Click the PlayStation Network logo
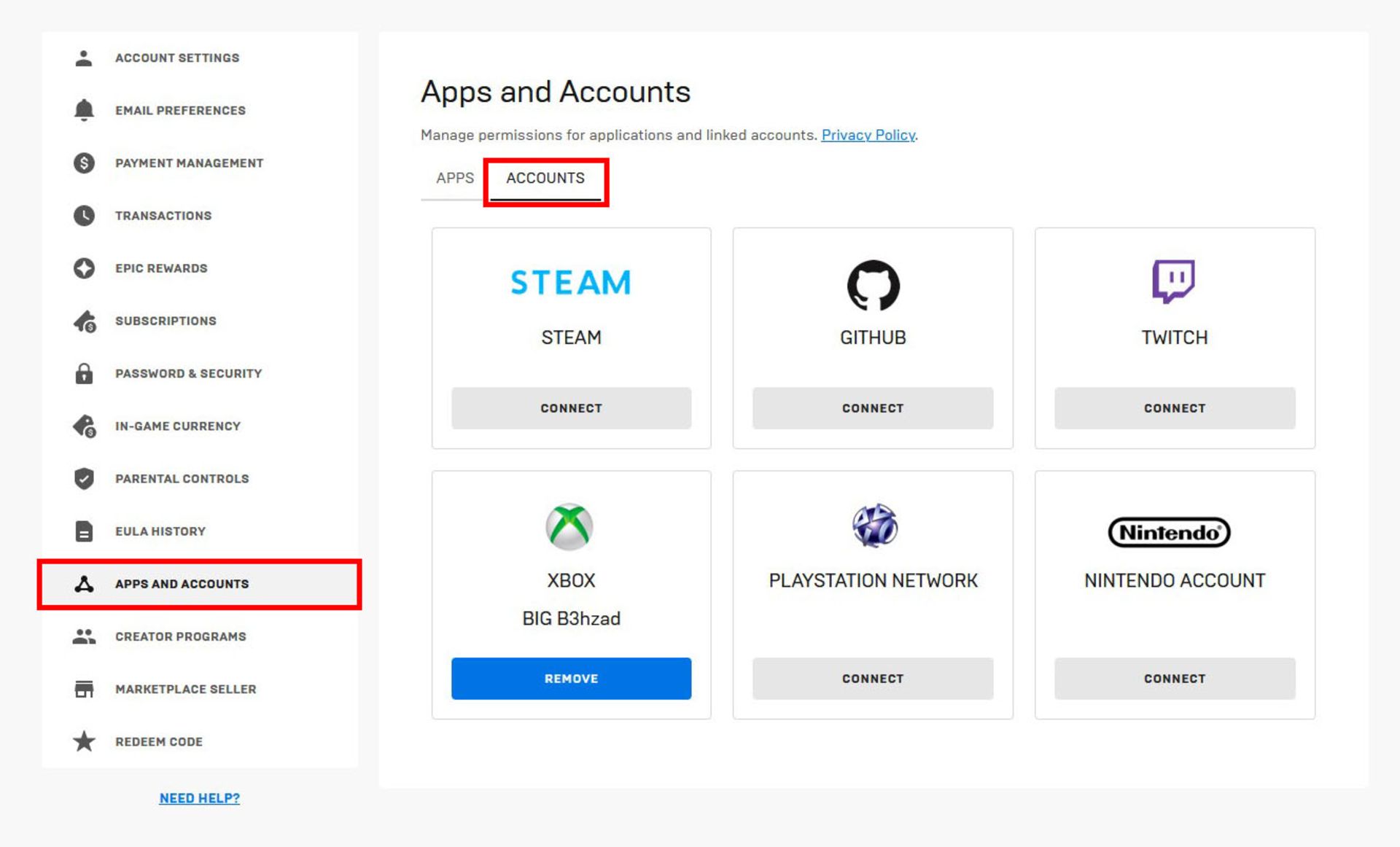 (875, 525)
